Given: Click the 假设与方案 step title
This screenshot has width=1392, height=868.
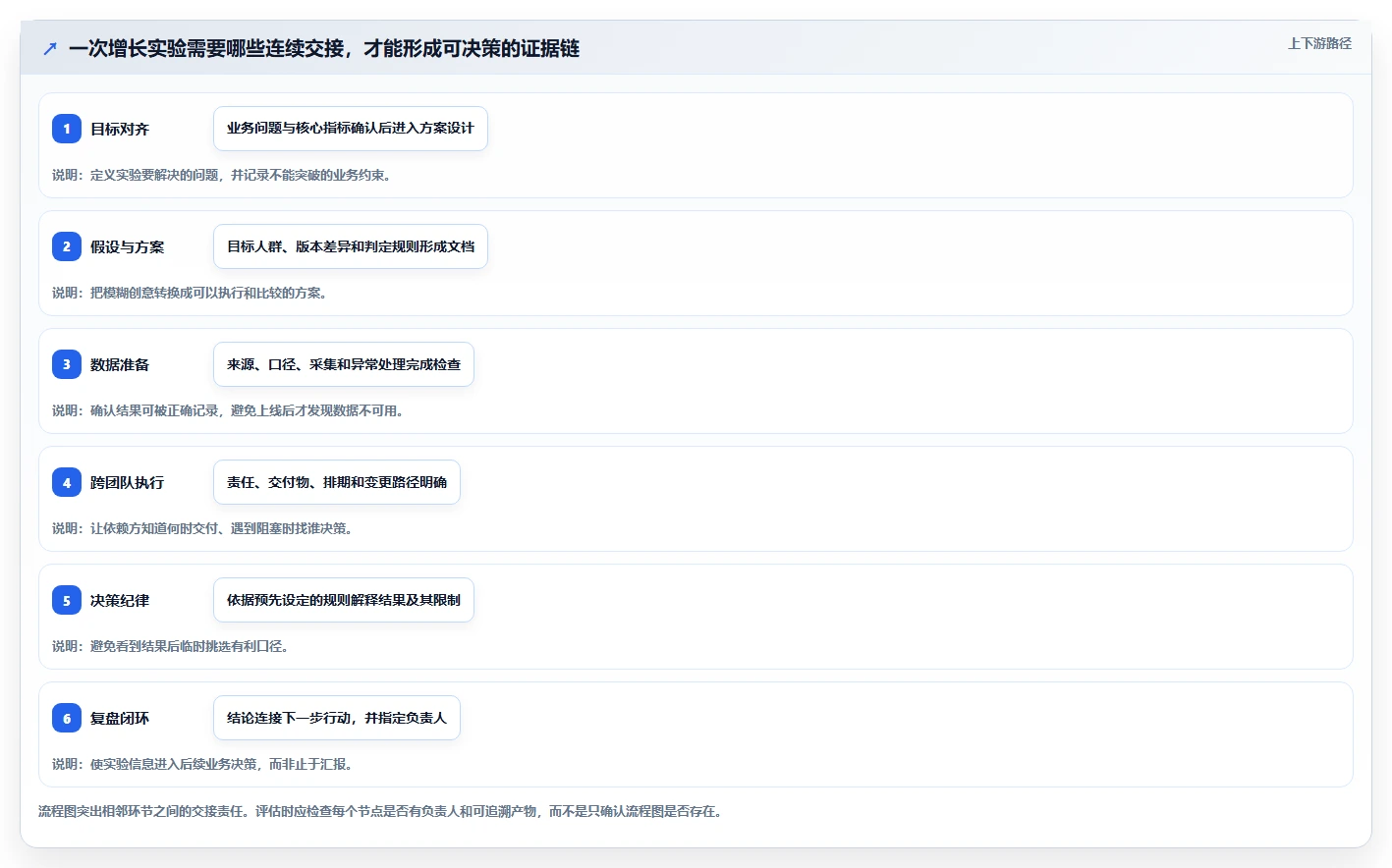Looking at the screenshot, I should 127,246.
